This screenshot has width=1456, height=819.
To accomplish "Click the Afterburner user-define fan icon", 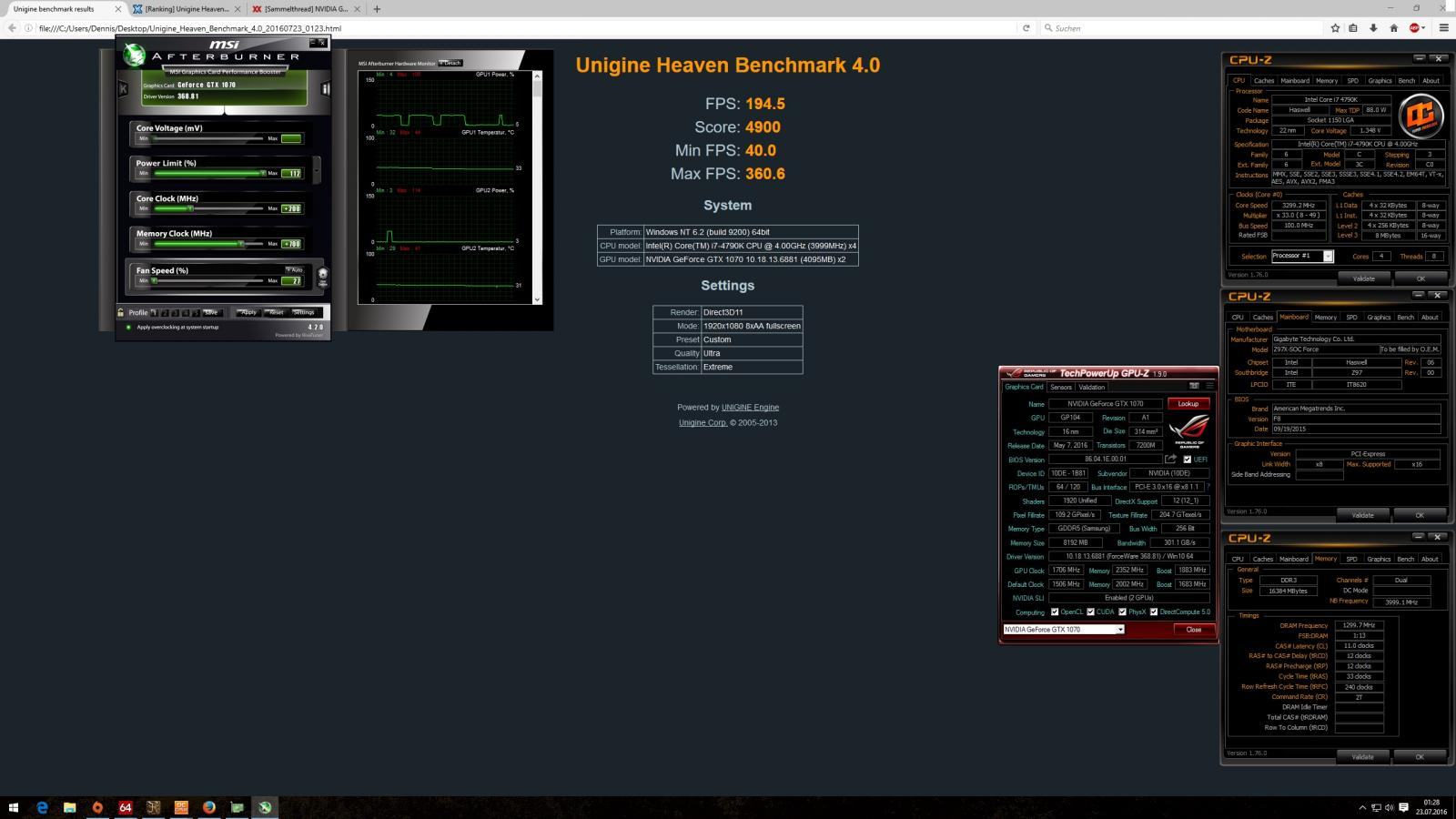I will (x=322, y=277).
